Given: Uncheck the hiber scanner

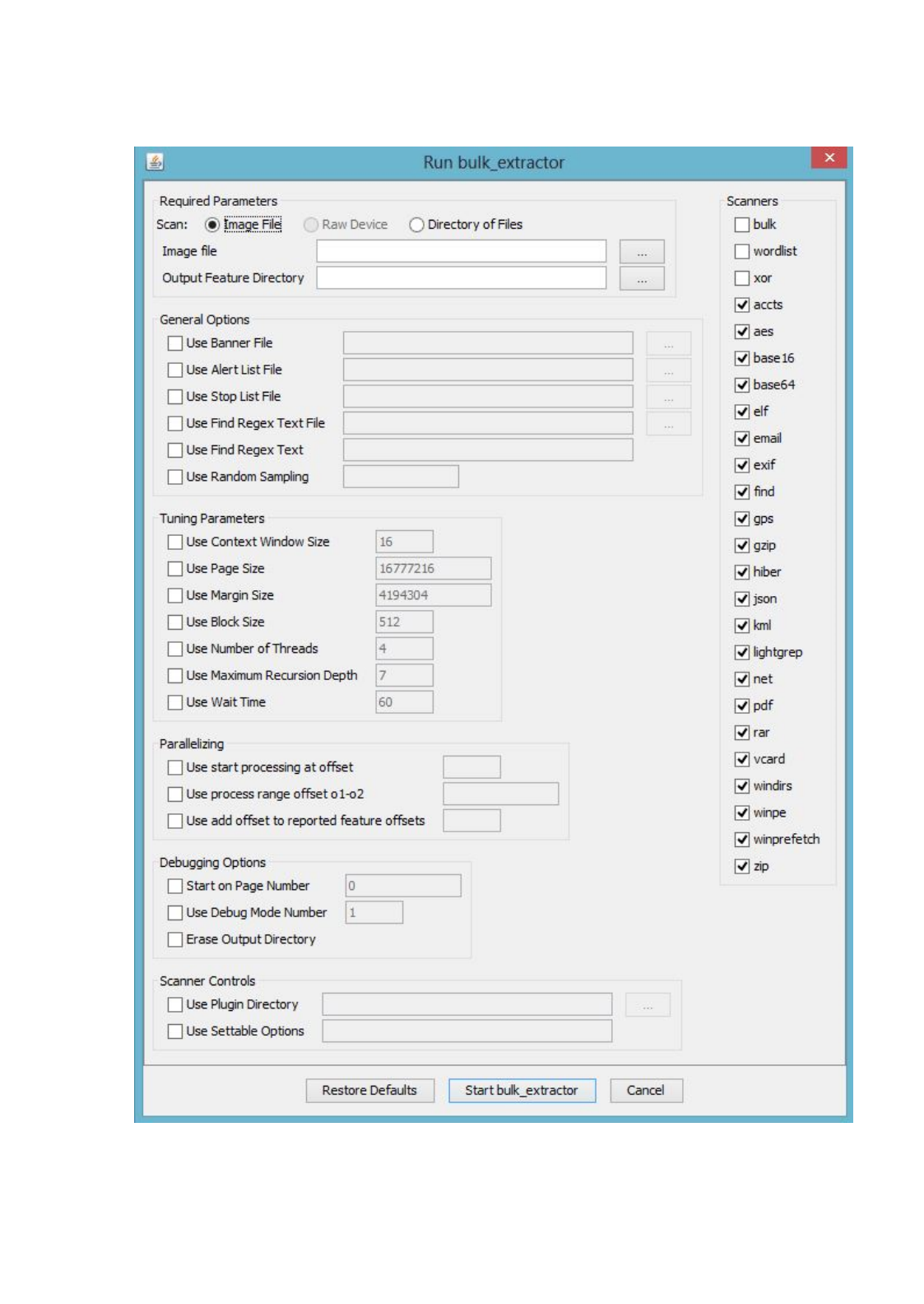Looking at the screenshot, I should click(x=741, y=572).
